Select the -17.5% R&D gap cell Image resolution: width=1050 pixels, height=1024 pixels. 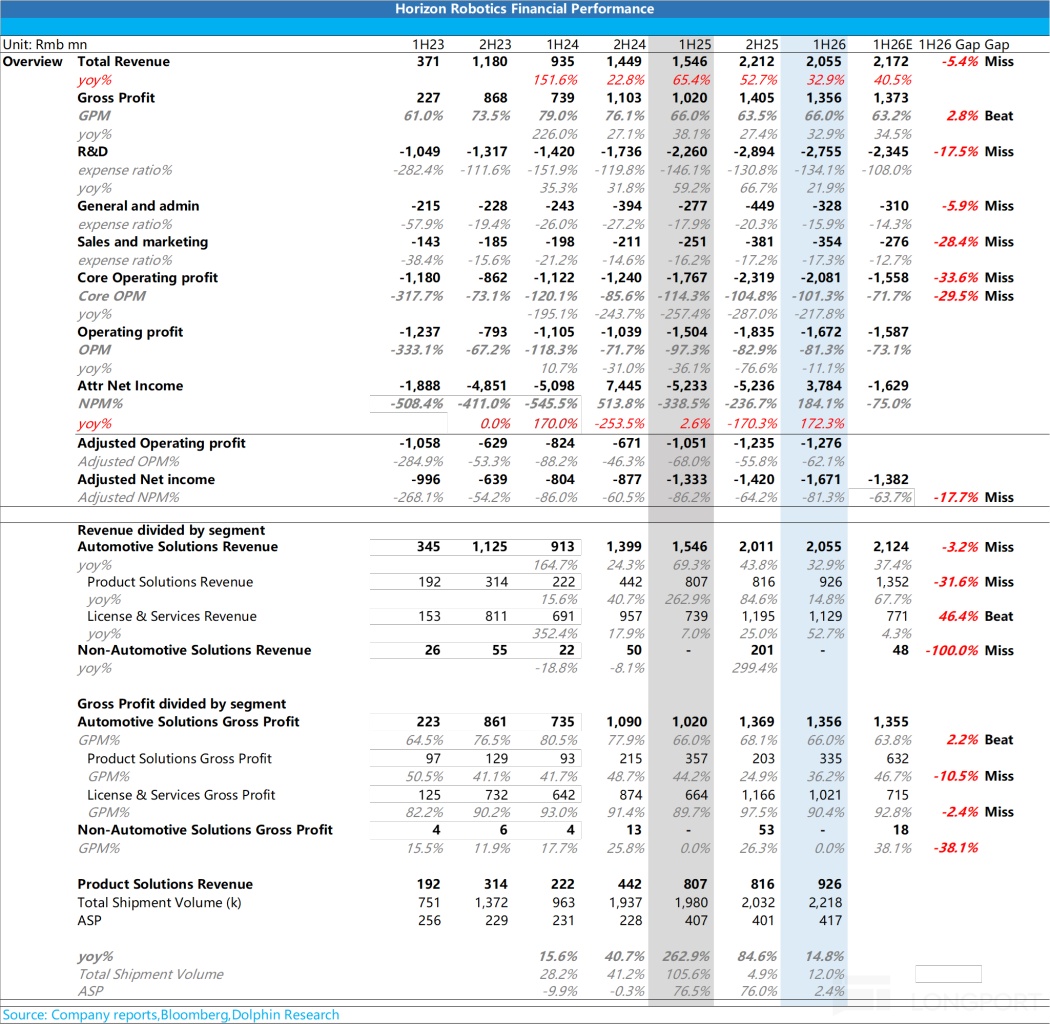point(956,152)
